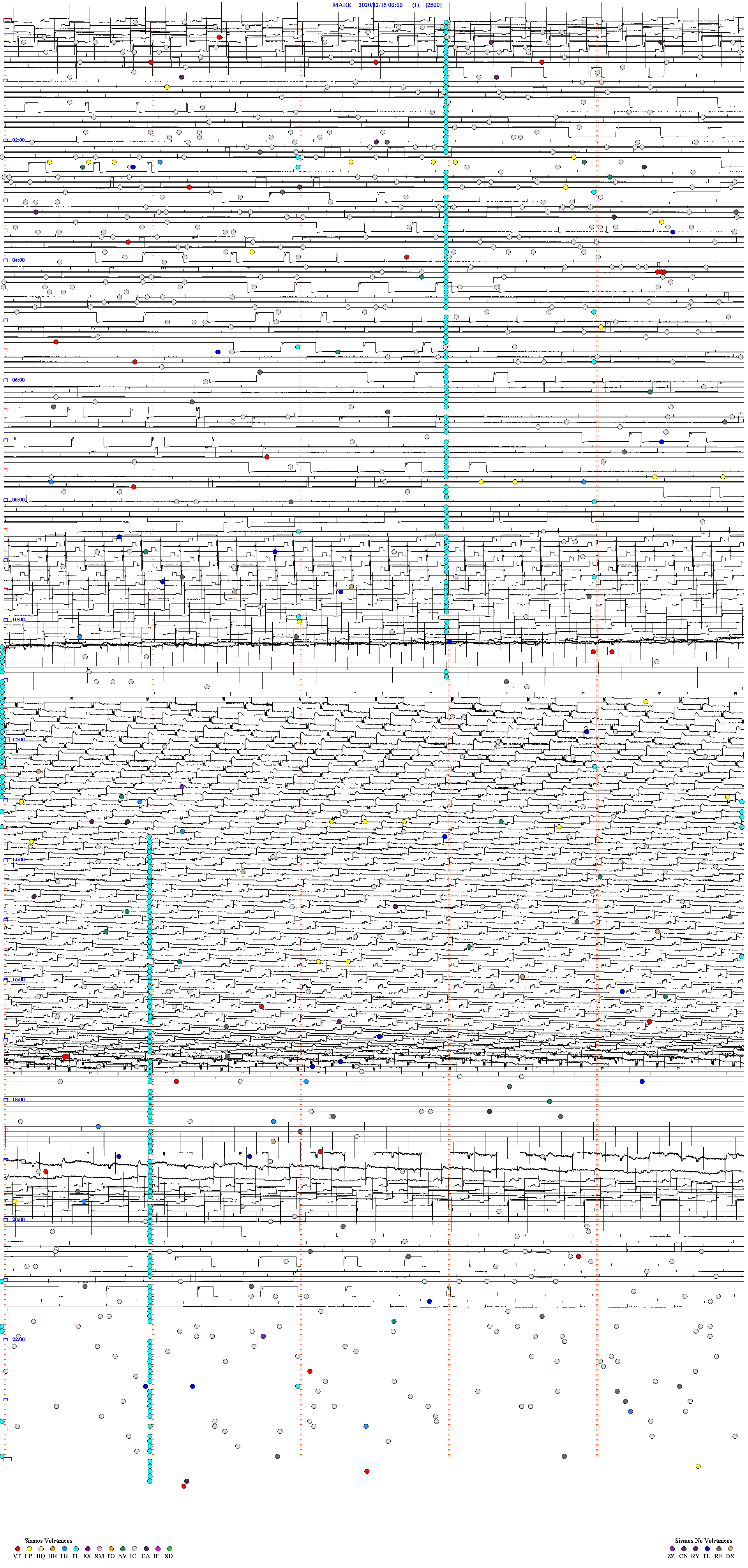Click the 06:00 time label

coord(18,380)
